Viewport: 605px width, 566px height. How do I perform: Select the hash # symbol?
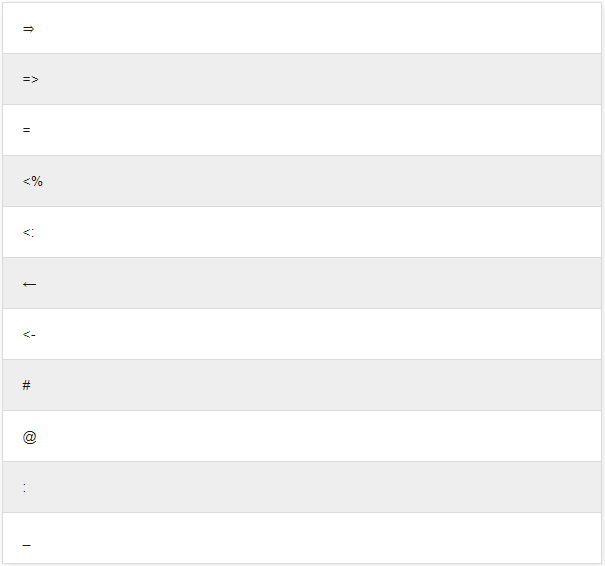pyautogui.click(x=26, y=385)
